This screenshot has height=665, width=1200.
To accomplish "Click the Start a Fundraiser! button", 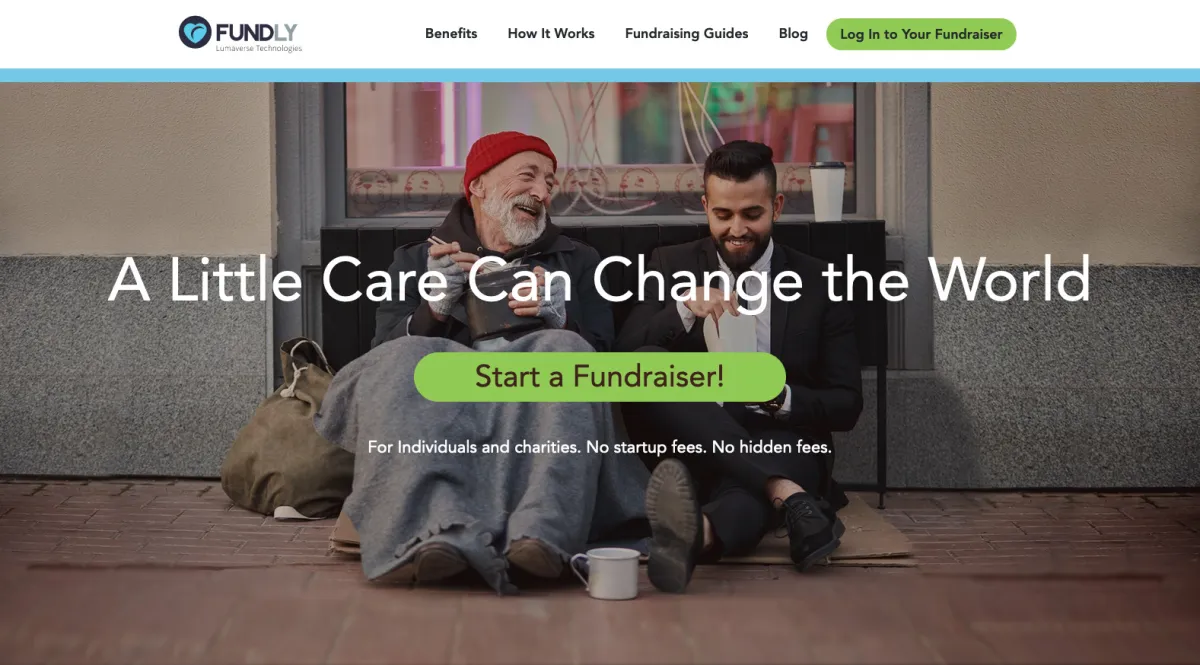I will coord(600,377).
